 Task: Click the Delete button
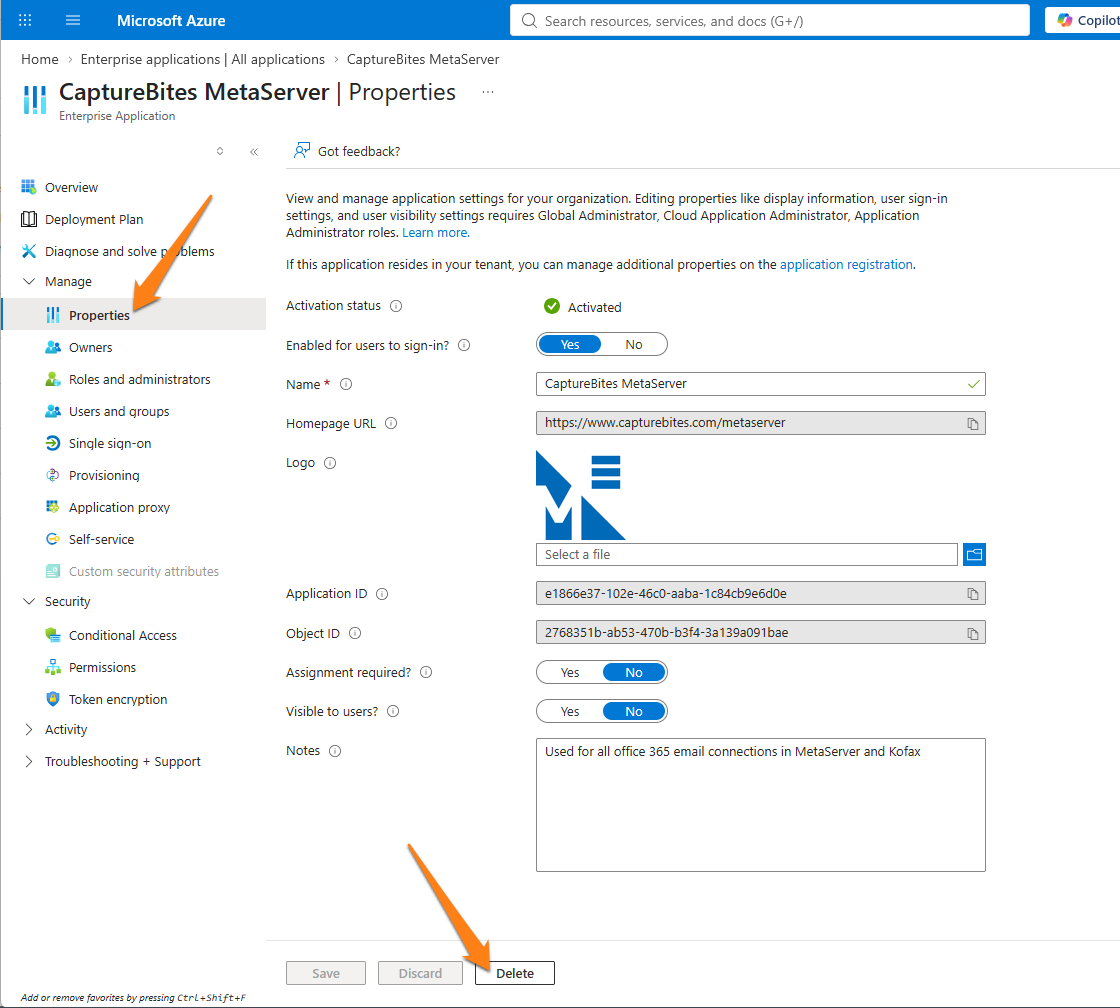[x=514, y=973]
